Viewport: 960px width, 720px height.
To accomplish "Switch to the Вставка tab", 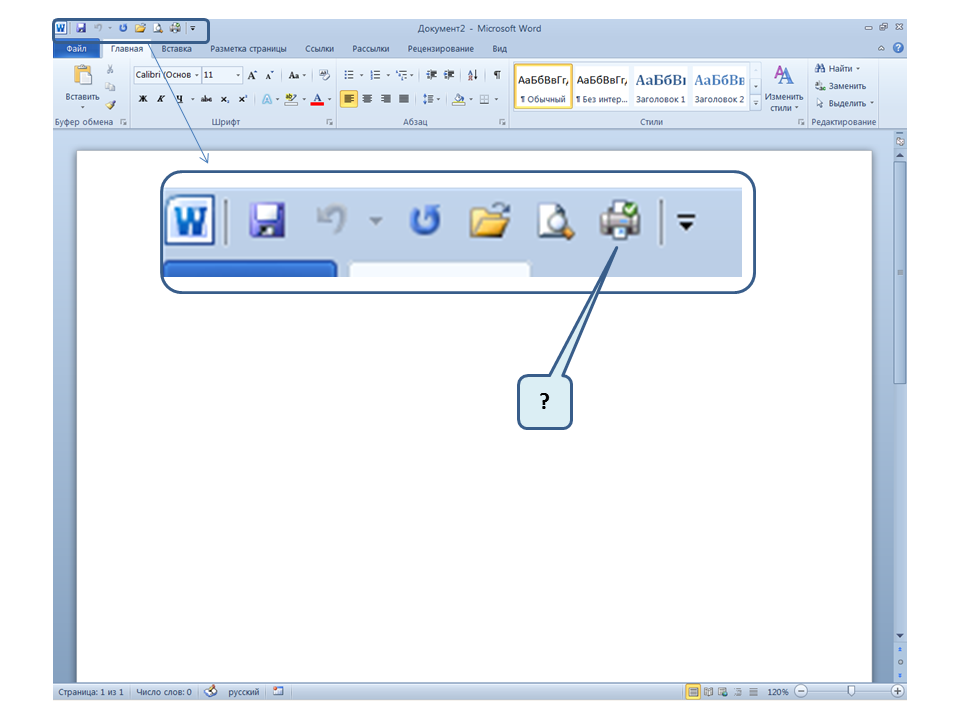I will pos(176,48).
